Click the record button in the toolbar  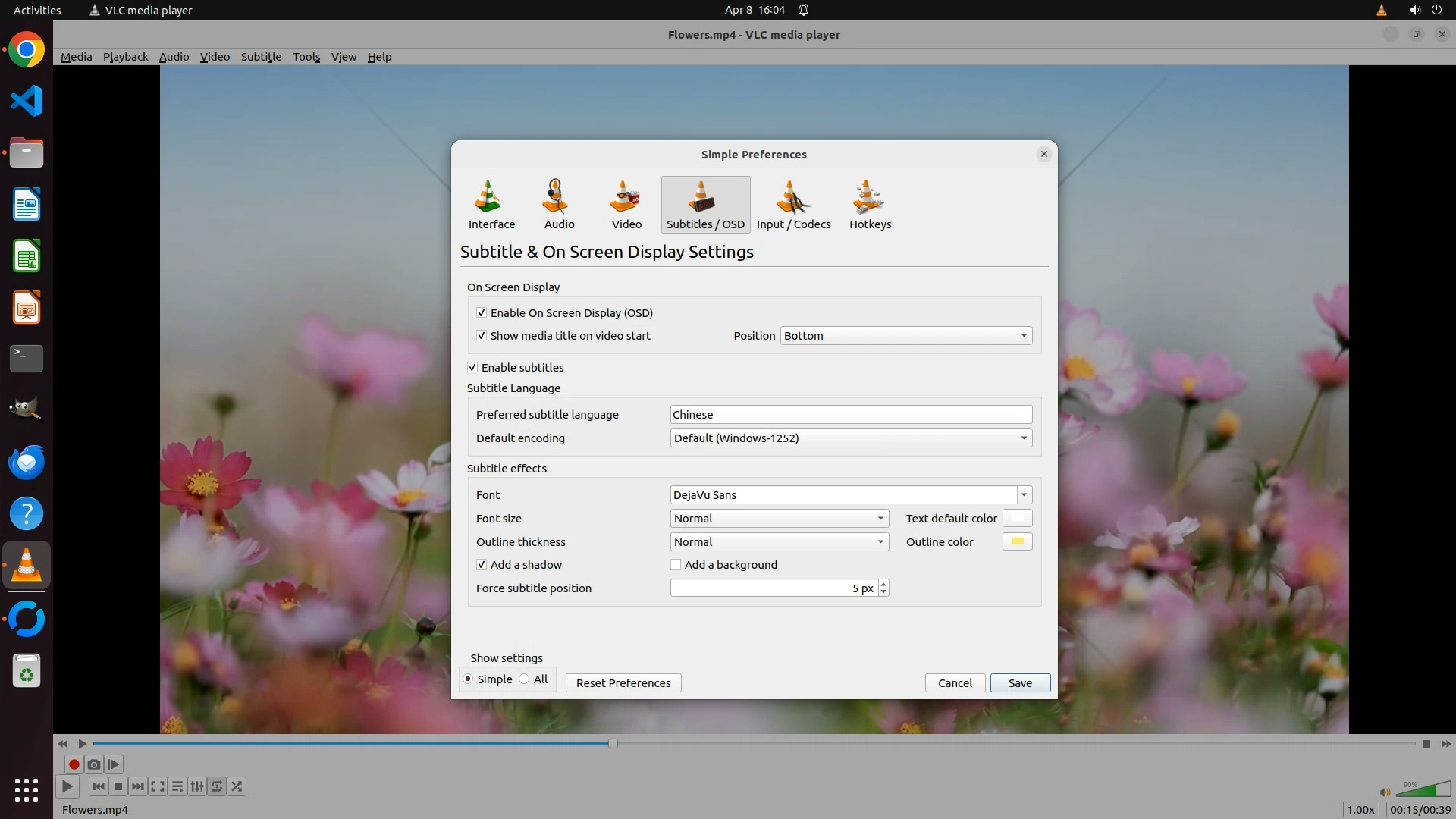click(x=74, y=764)
